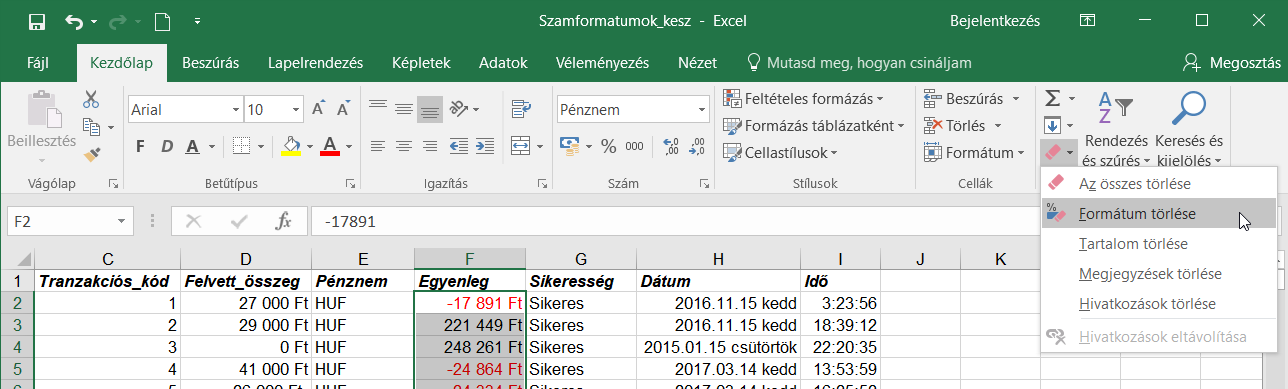This screenshot has height=389, width=1288.
Task: Click the Bejelentkezés sign-in link
Action: click(994, 20)
